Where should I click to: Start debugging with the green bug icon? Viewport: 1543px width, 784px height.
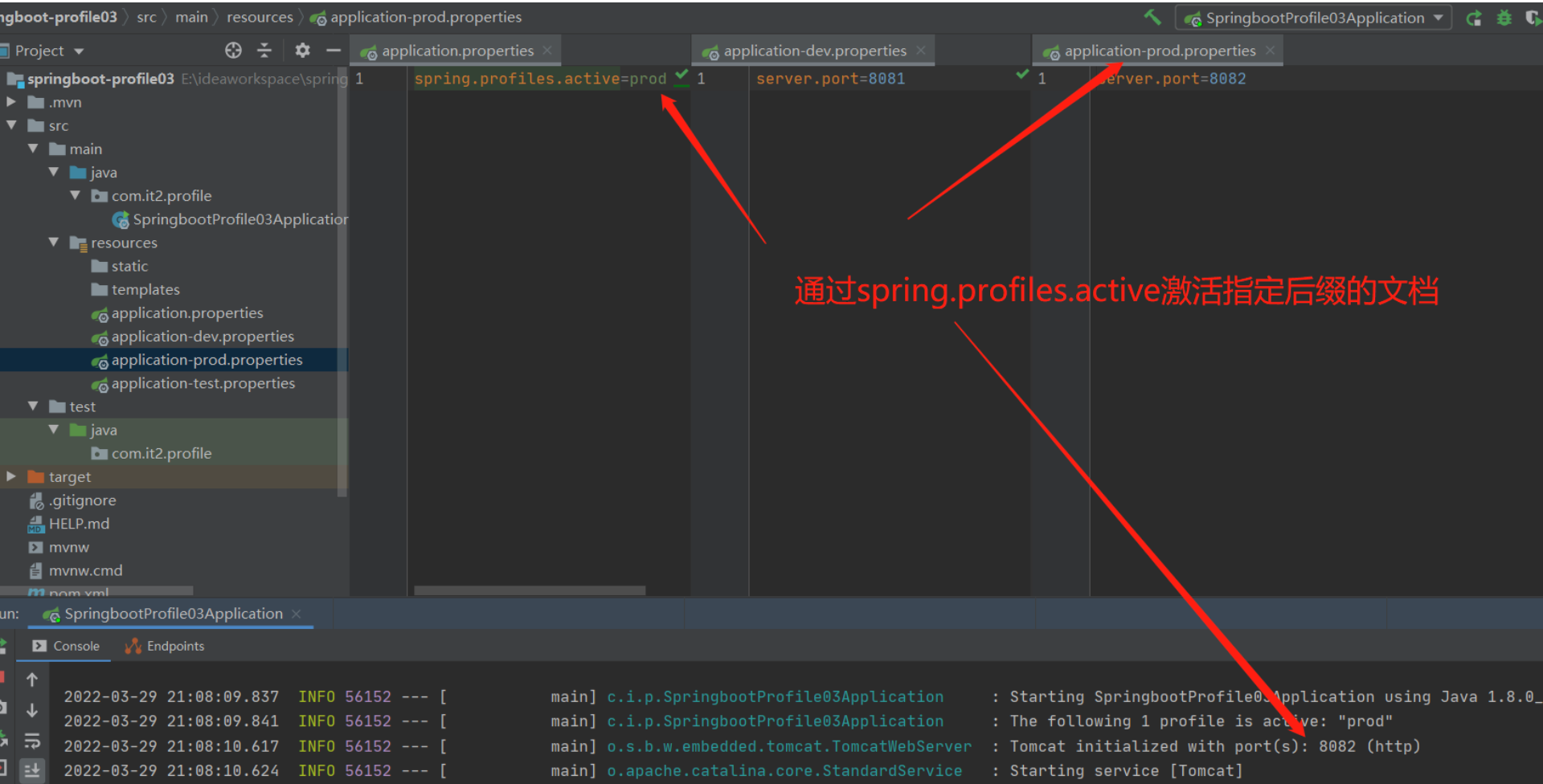pos(1504,18)
